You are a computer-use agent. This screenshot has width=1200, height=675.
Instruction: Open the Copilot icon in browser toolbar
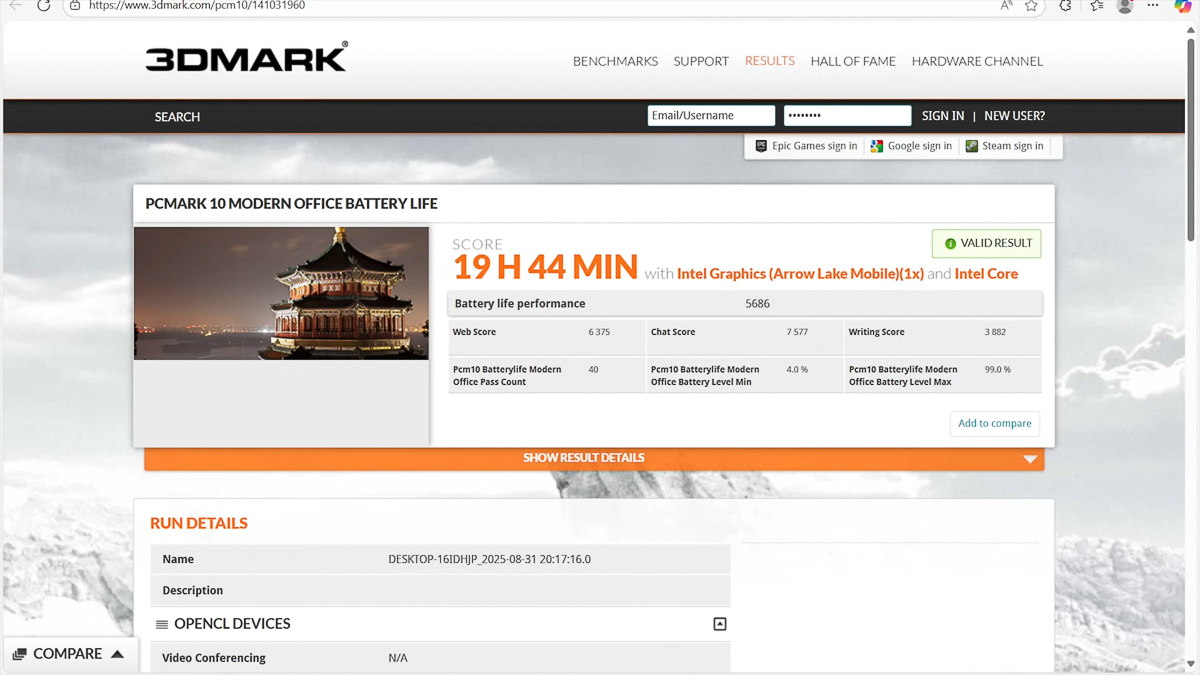coord(1182,5)
